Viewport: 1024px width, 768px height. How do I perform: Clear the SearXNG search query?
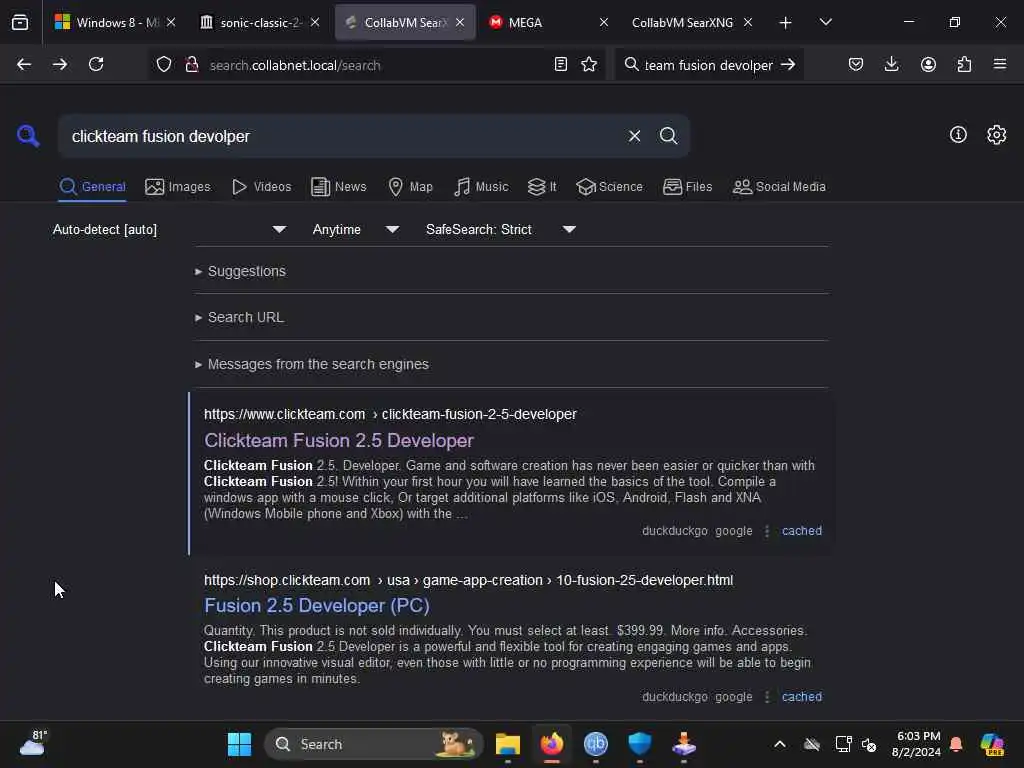coord(634,136)
